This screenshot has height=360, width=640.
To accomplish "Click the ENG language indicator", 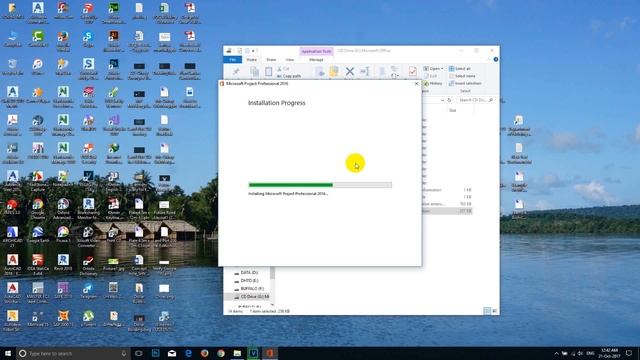I will pos(590,353).
